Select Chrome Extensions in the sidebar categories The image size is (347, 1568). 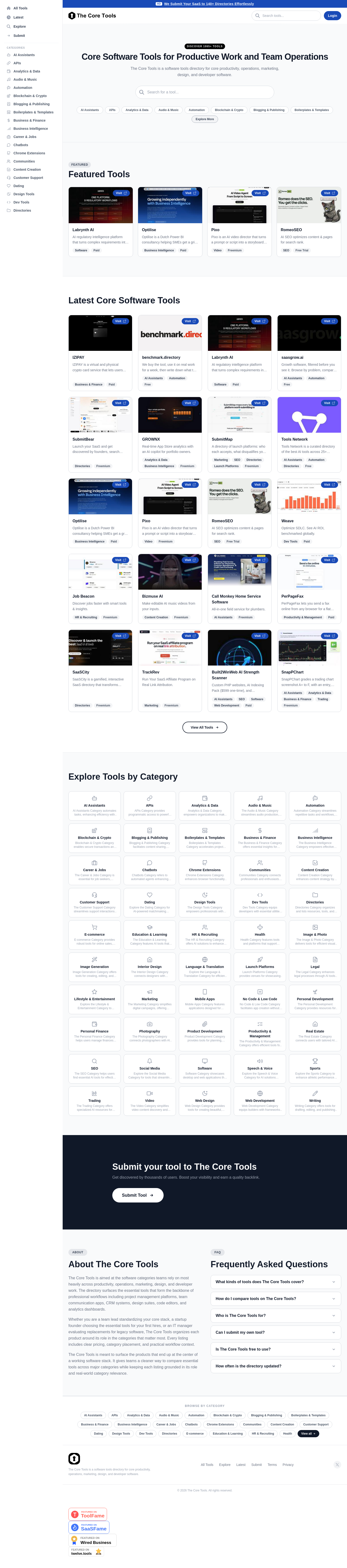pos(29,153)
